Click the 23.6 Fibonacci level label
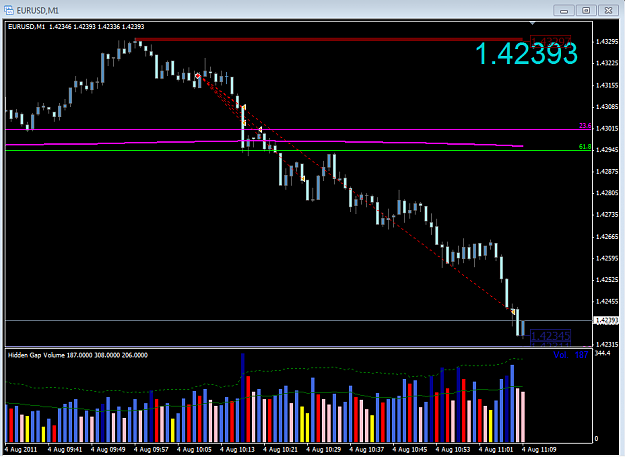This screenshot has width=625, height=457. point(585,126)
